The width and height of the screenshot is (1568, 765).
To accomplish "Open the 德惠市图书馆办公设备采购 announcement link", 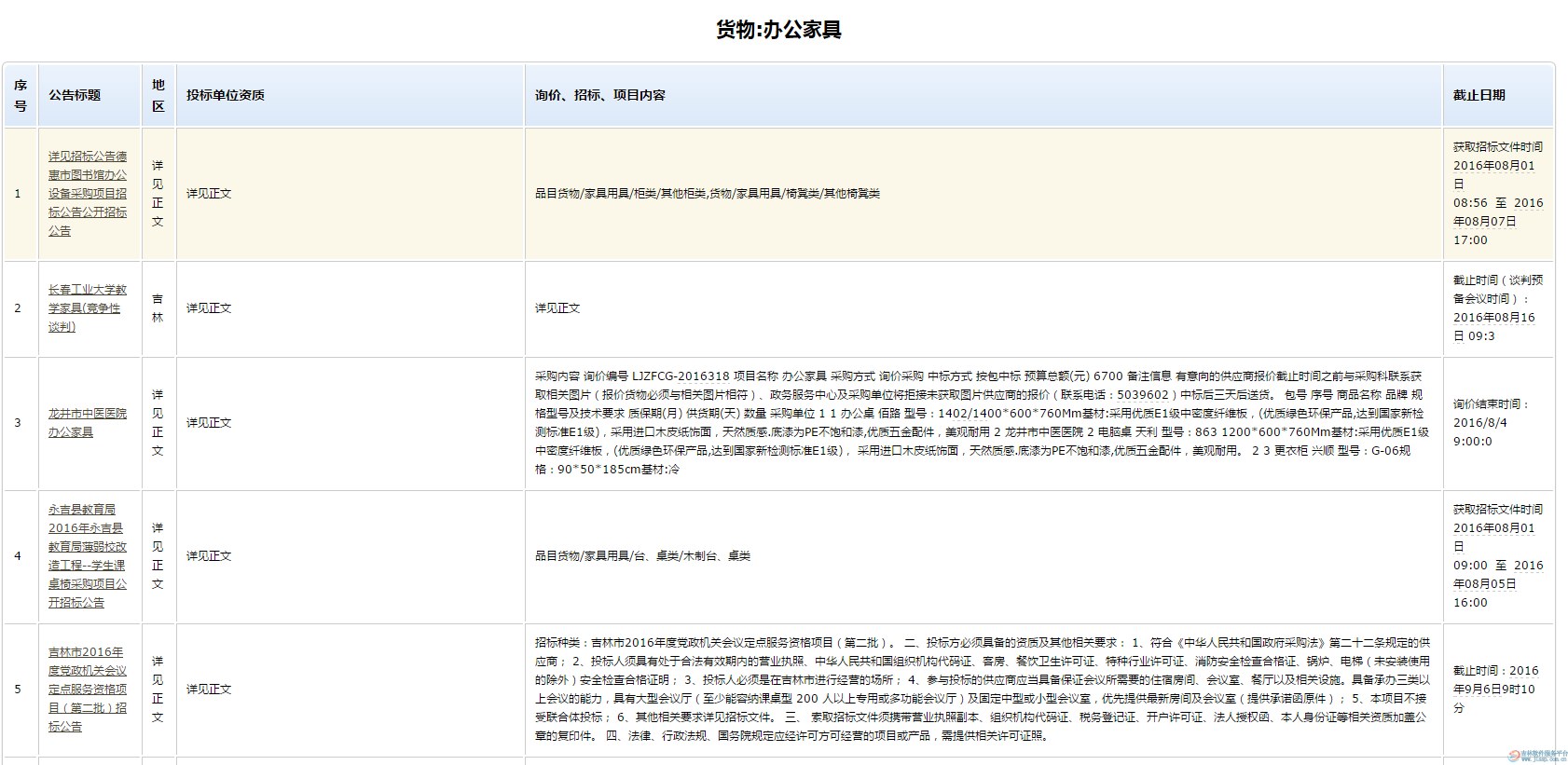I will (88, 194).
